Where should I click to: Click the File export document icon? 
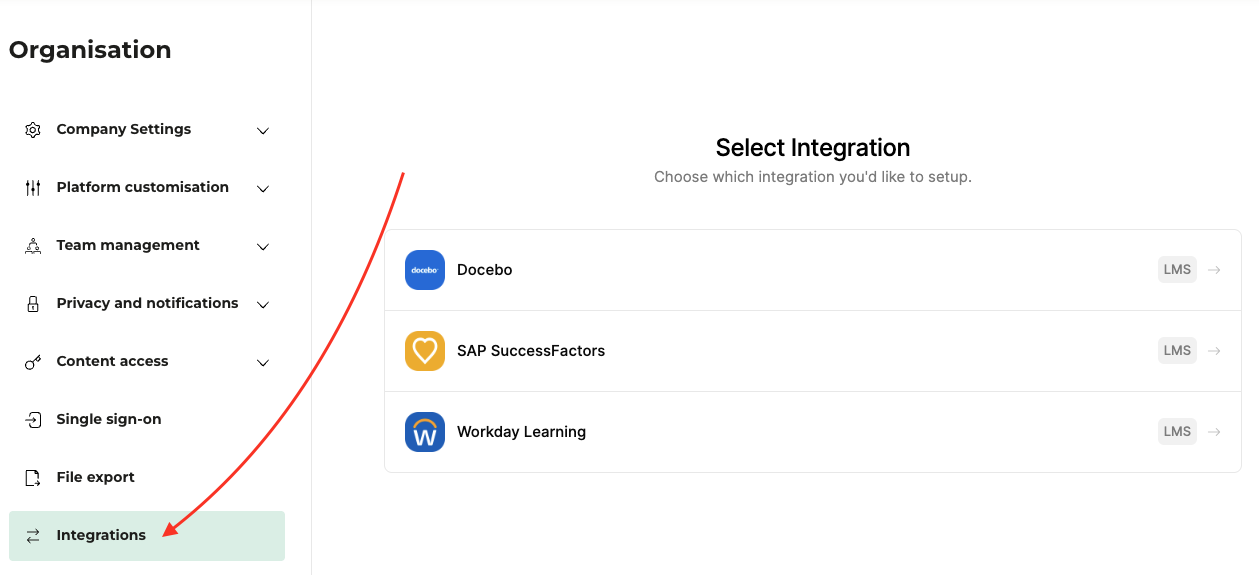(x=33, y=478)
